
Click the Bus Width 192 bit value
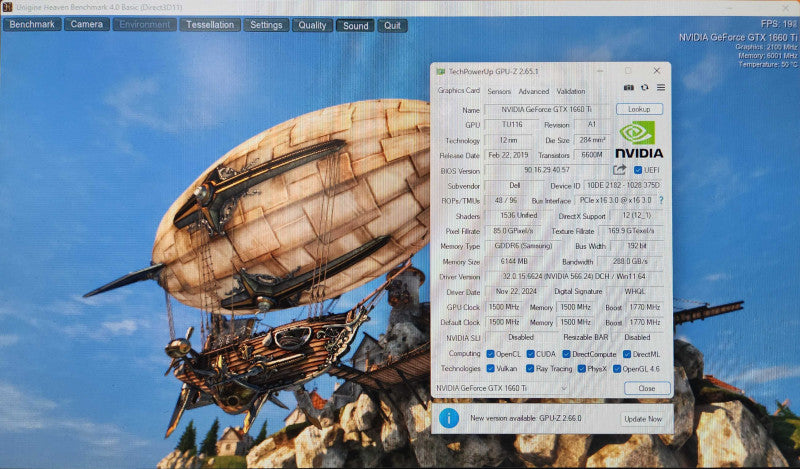pos(636,246)
